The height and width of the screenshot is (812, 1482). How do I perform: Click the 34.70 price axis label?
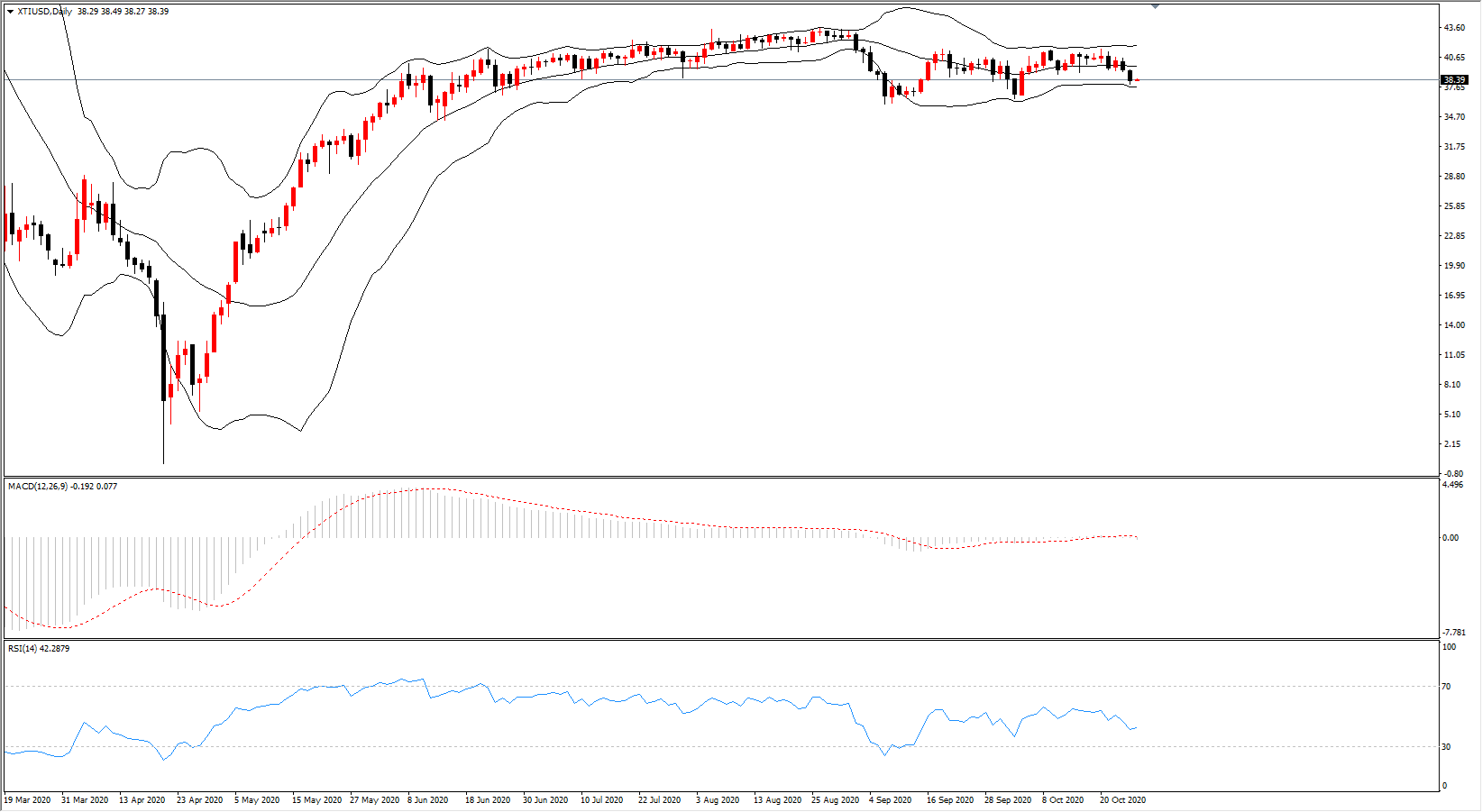tap(1454, 117)
